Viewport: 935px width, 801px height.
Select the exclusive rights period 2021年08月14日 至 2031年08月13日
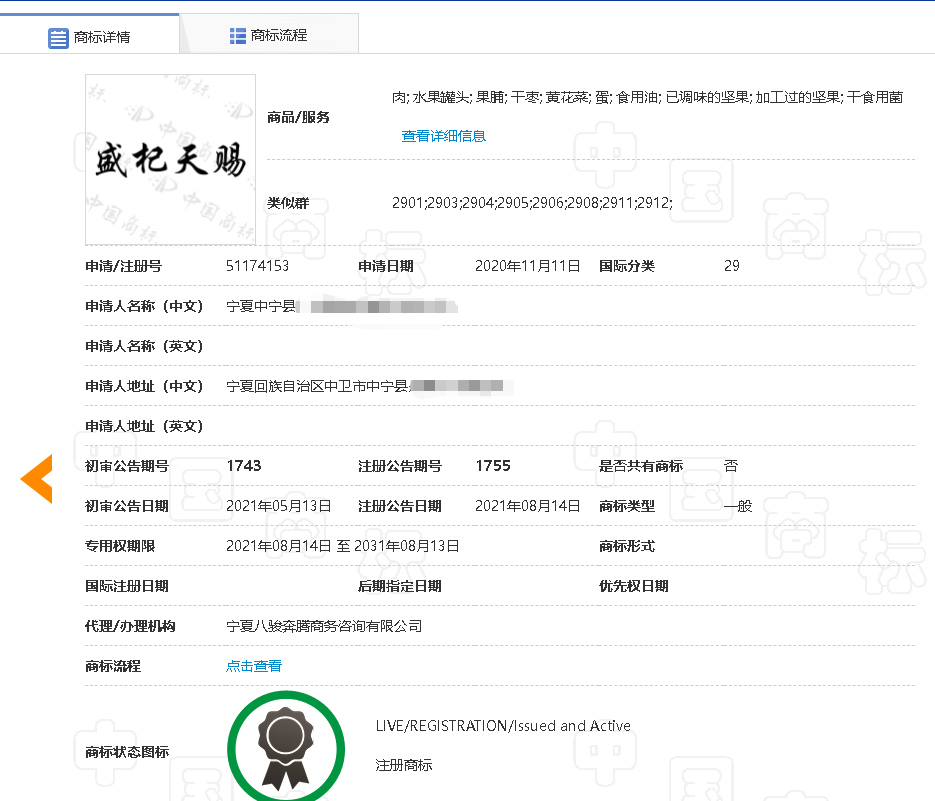click(342, 546)
